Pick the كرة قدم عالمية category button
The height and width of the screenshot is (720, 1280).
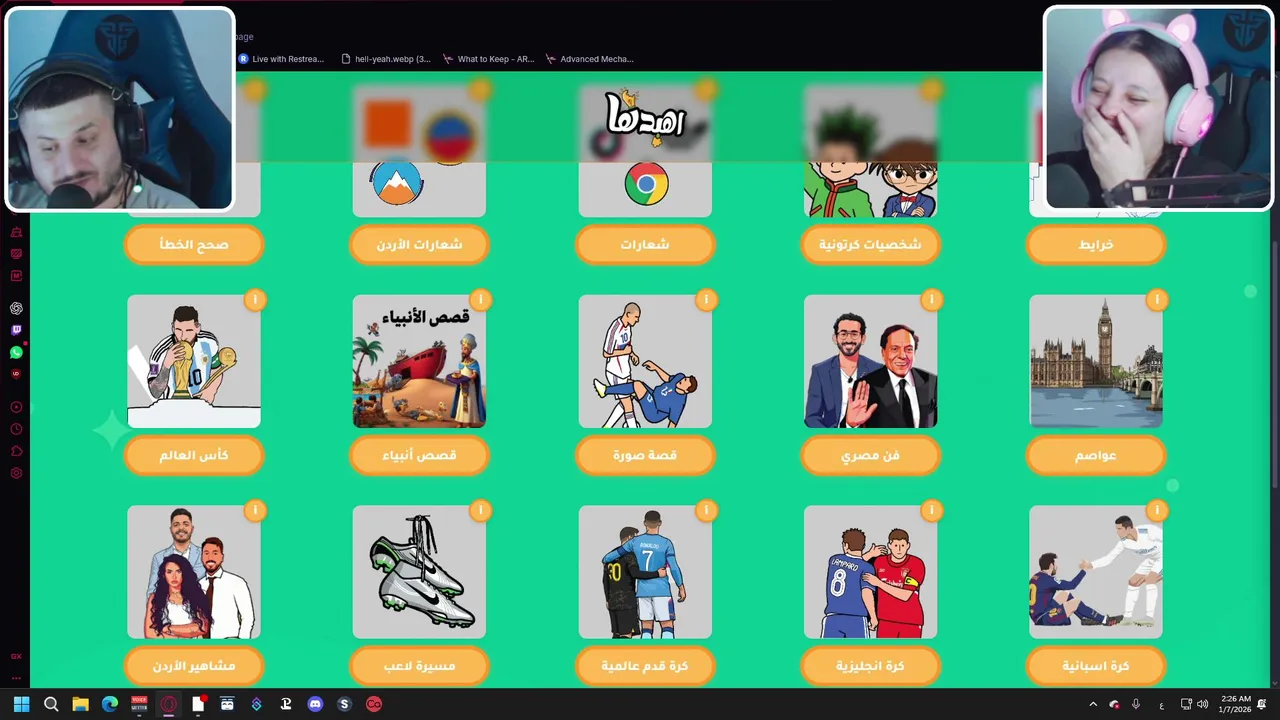click(x=645, y=666)
